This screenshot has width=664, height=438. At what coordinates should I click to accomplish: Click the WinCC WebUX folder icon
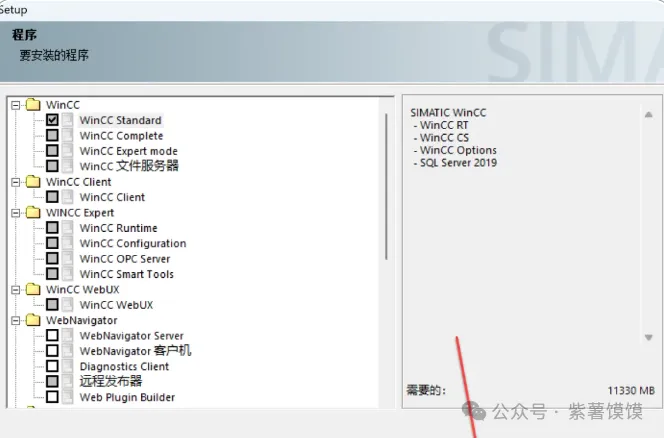[32, 290]
